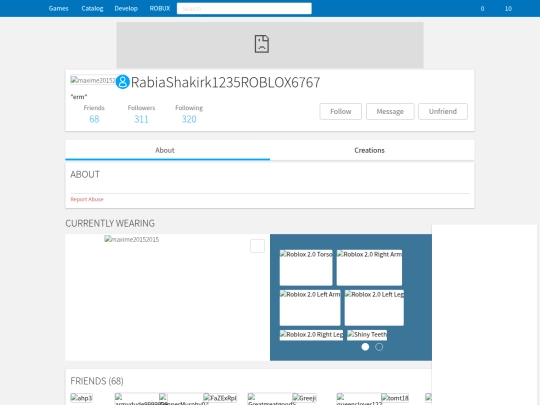The image size is (540, 405).
Task: Open friend tomt18's avatar
Action: point(395,398)
